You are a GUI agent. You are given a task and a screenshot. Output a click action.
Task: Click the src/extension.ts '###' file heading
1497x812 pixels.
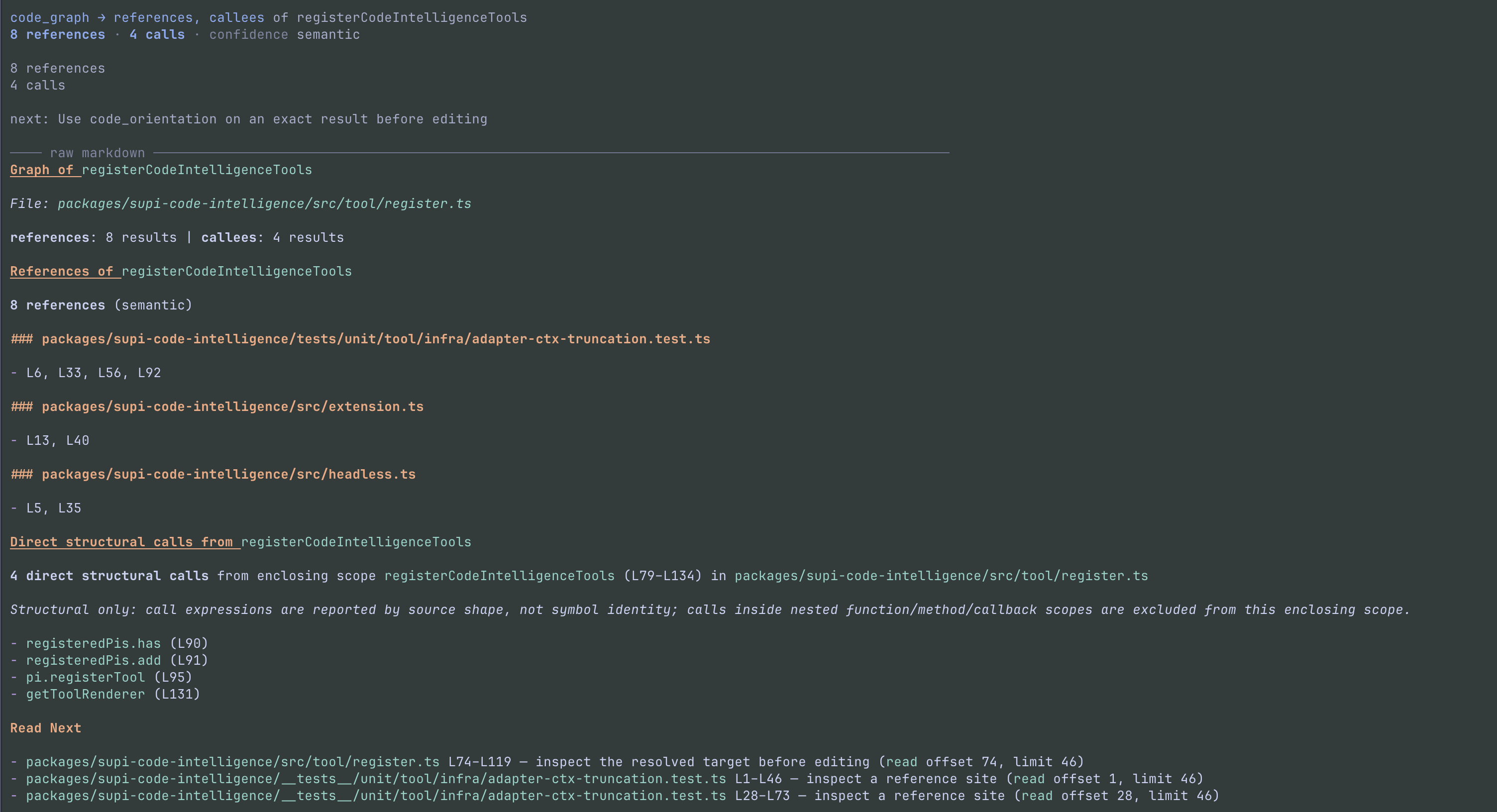(x=217, y=406)
